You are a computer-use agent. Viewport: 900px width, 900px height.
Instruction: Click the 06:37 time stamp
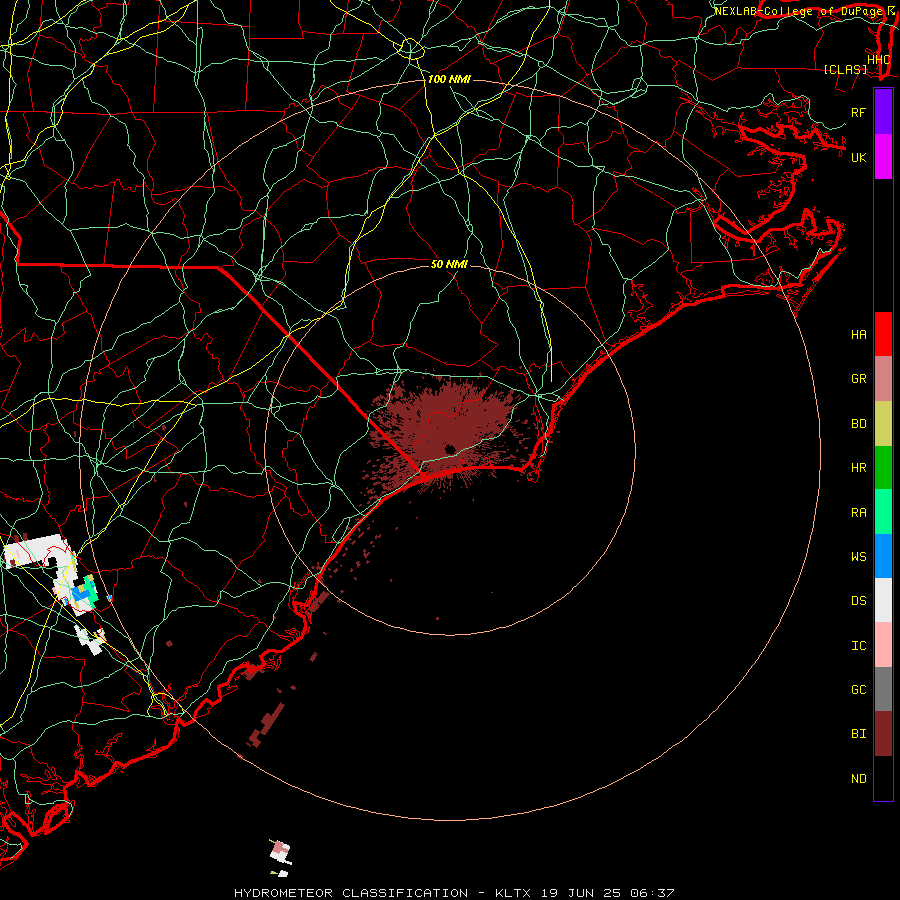pos(651,893)
